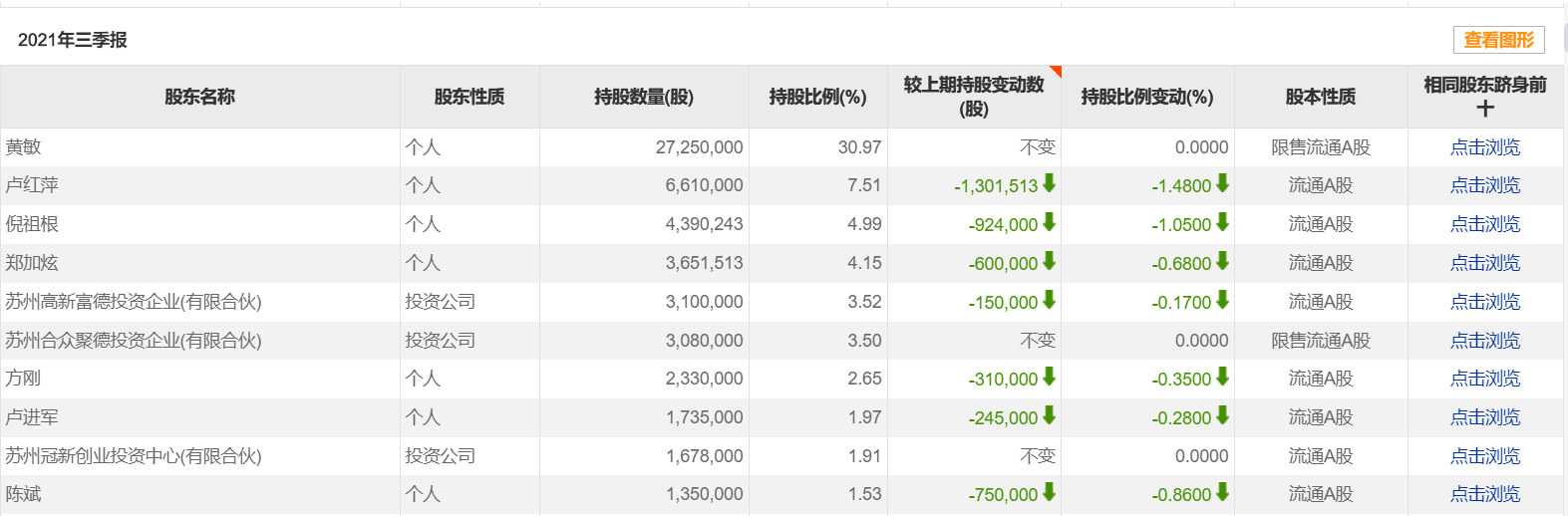Click green down arrow beside -0.3500
Viewport: 1568px width, 516px height.
pyautogui.click(x=1222, y=378)
